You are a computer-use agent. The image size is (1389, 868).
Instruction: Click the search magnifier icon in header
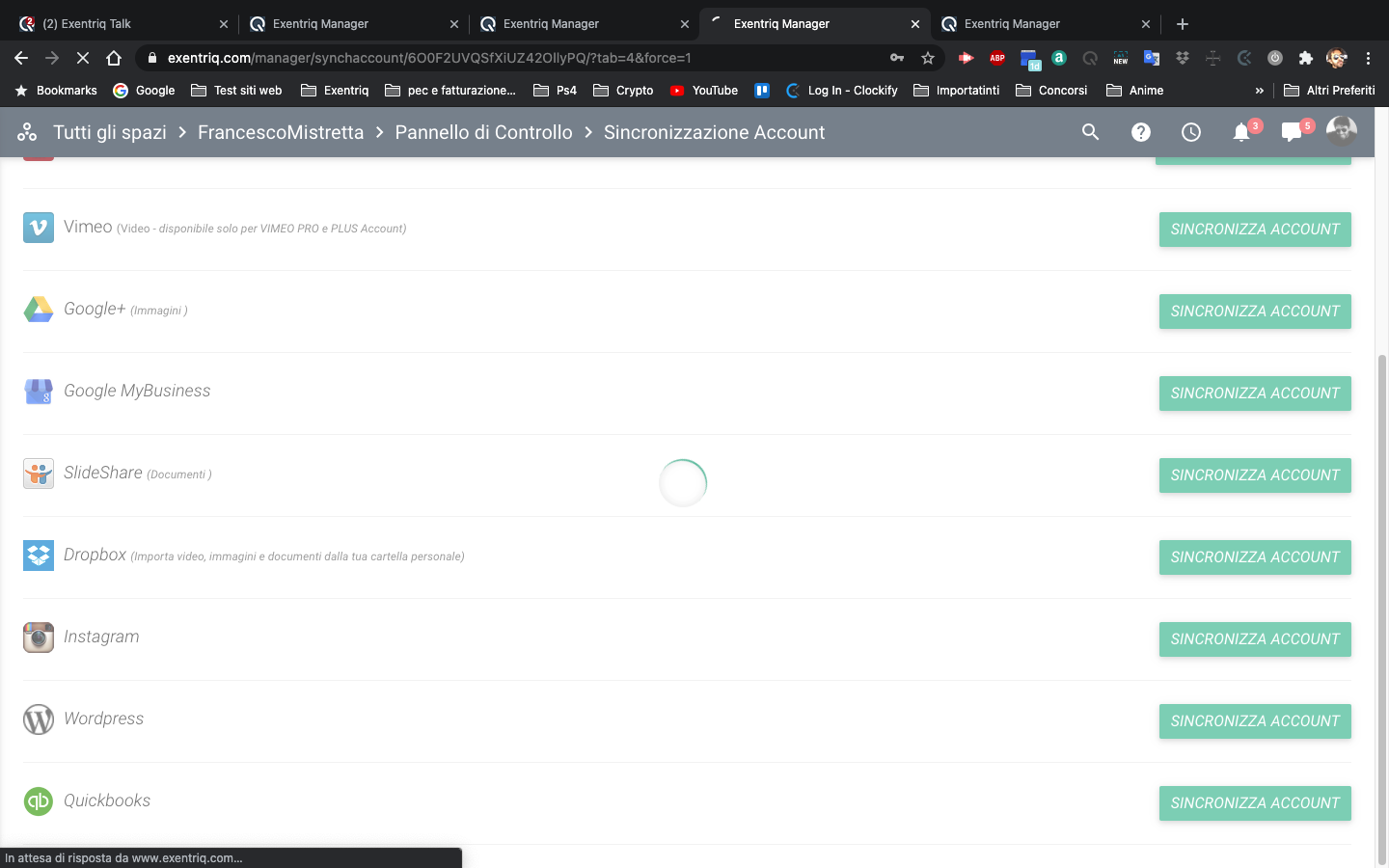1090,132
